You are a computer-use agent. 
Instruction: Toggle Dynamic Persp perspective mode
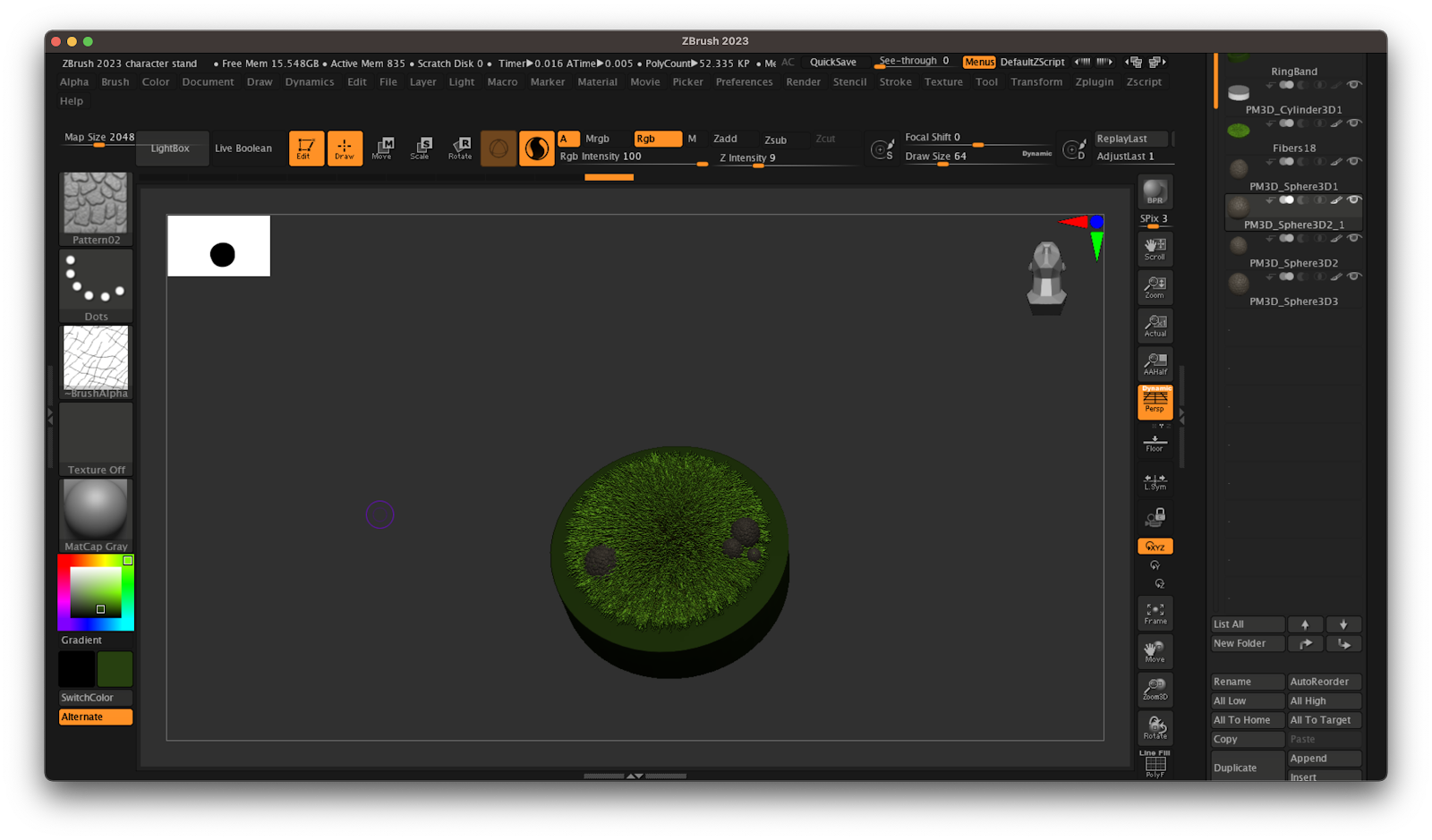pos(1155,403)
